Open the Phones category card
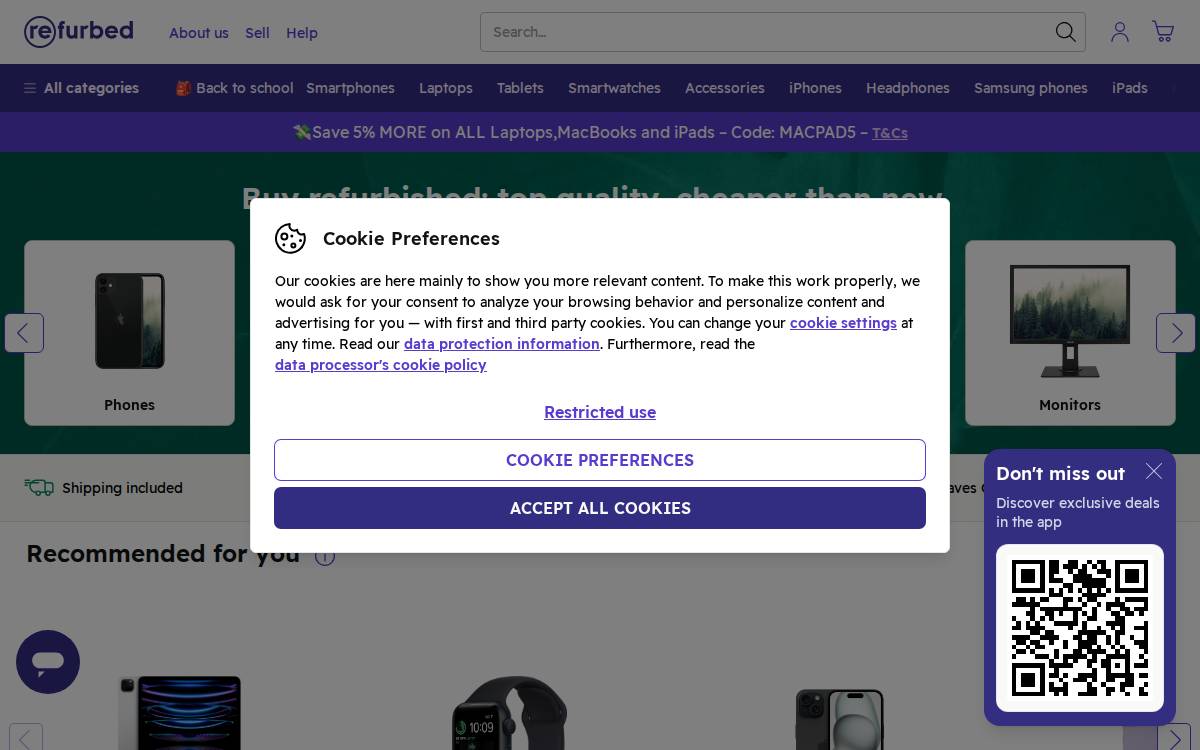Image resolution: width=1200 pixels, height=750 pixels. pyautogui.click(x=130, y=333)
